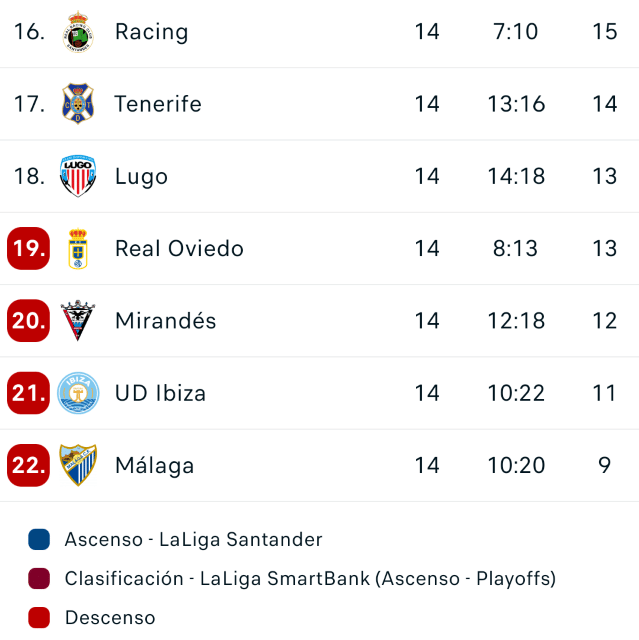This screenshot has width=639, height=640.
Task: Open the Racing team name link
Action: point(151,32)
